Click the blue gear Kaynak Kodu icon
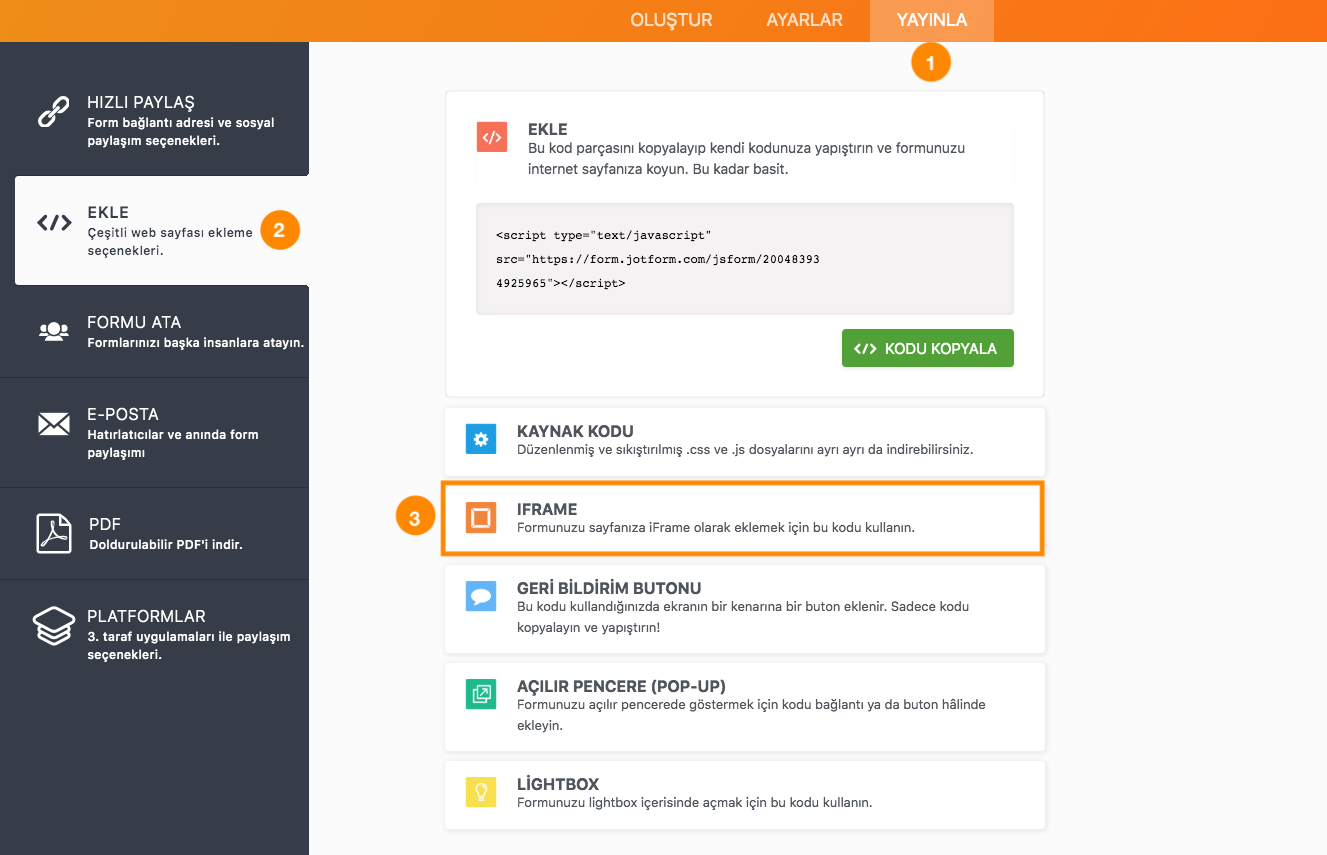This screenshot has height=855, width=1327. [x=481, y=439]
